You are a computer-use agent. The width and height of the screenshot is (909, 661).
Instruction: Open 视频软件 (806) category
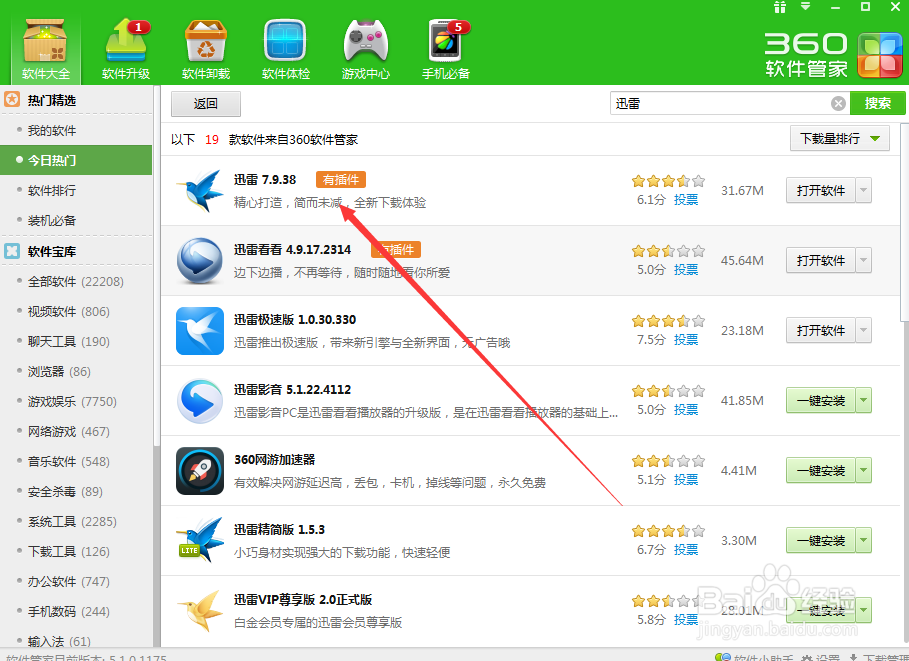[x=76, y=312]
